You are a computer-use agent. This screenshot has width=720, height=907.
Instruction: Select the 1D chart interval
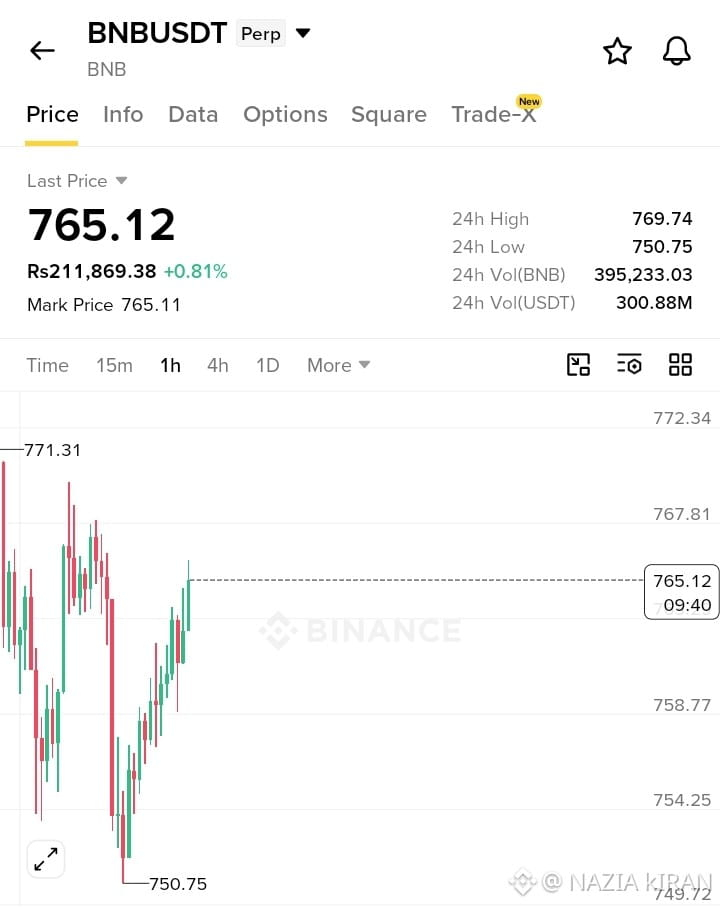[x=268, y=366]
